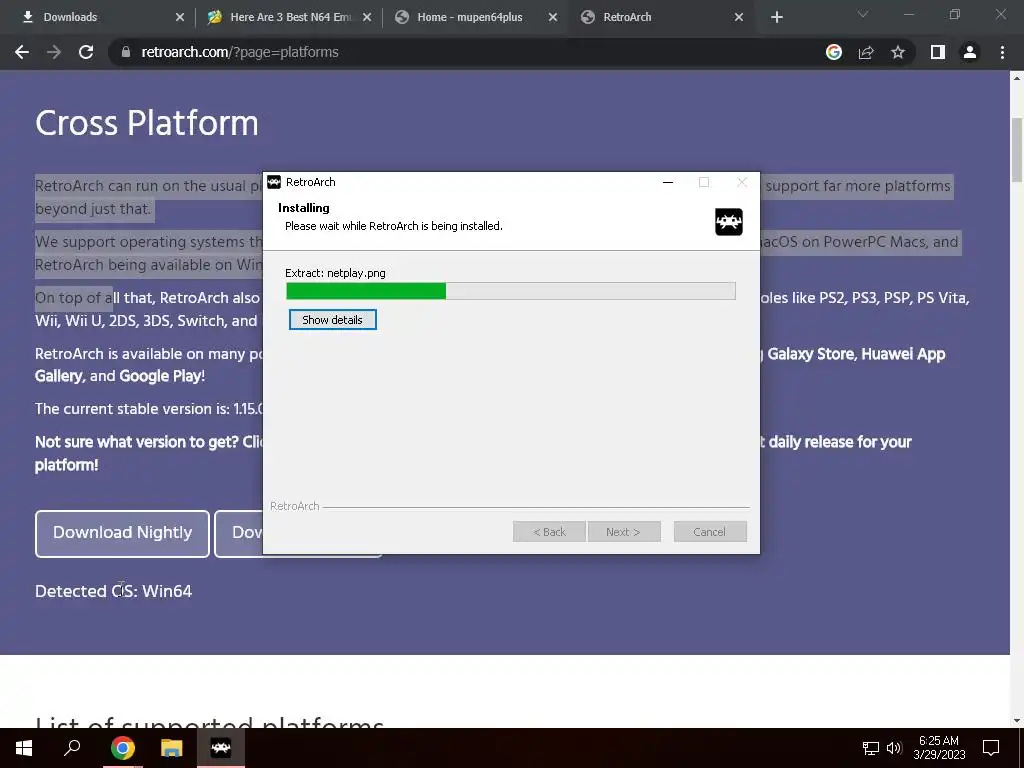Click the installation progress bar
1024x768 pixels.
(x=511, y=291)
